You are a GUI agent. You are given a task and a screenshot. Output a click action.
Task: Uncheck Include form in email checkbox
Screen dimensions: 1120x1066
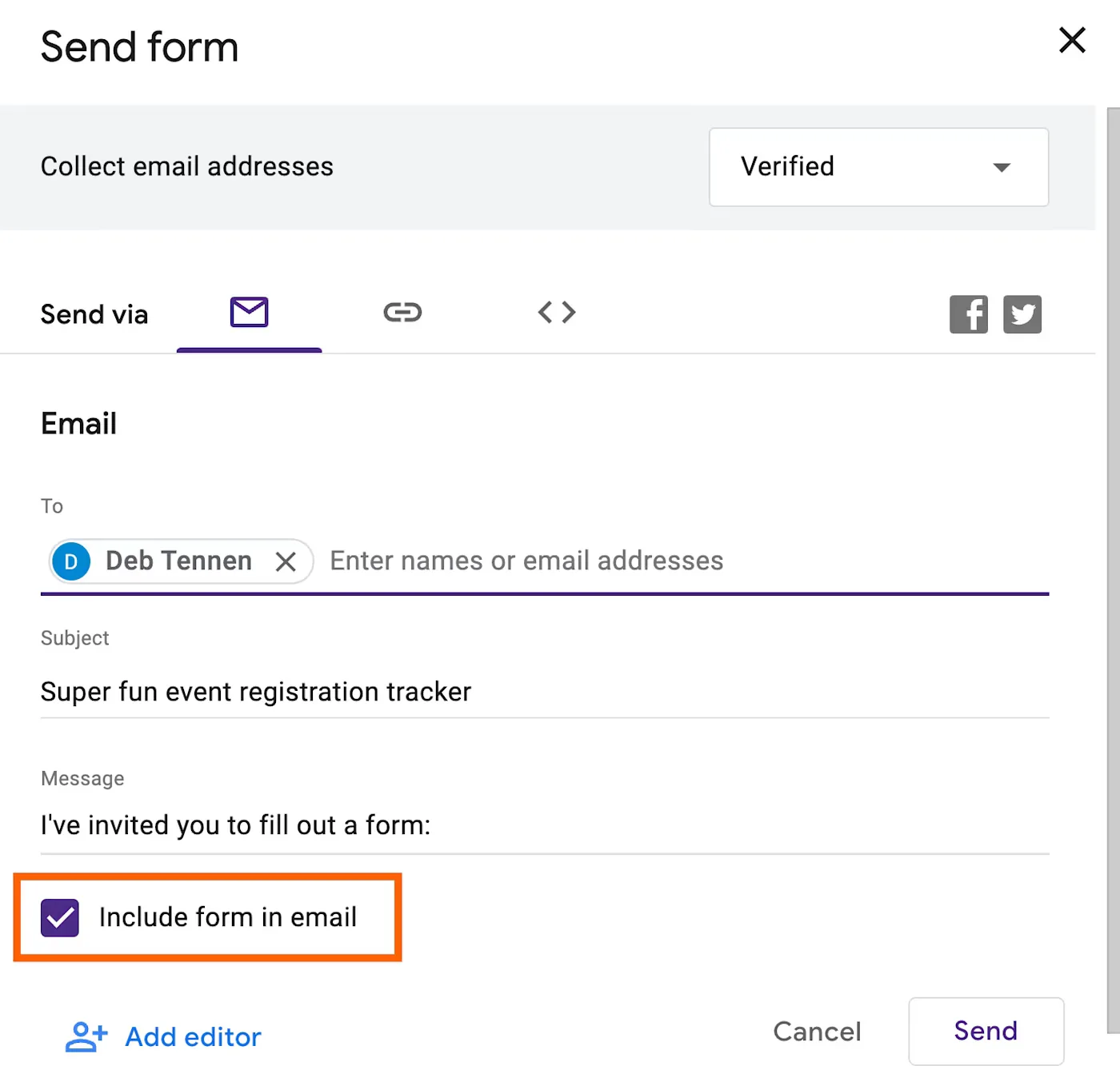pyautogui.click(x=60, y=917)
